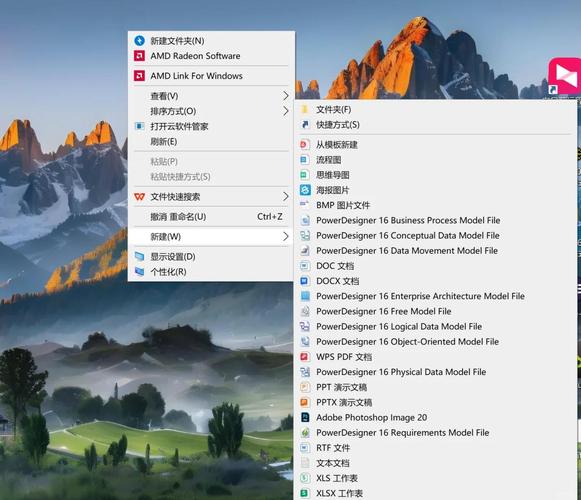Click the 从模板新建 icon
Image resolution: width=581 pixels, height=500 pixels.
[x=305, y=144]
